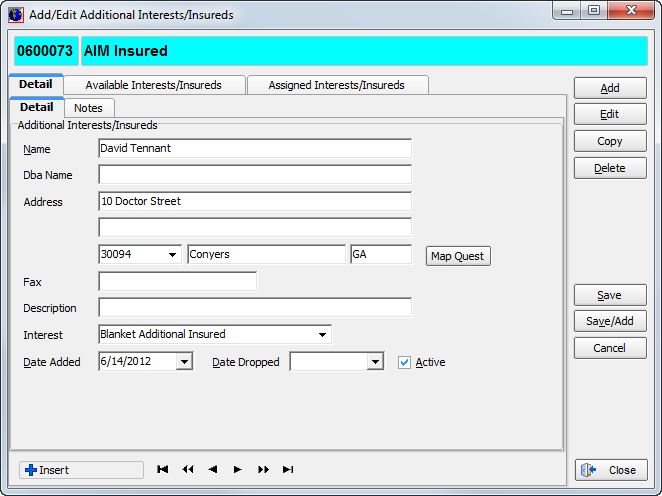Select the Notes sub-tab
The height and width of the screenshot is (496, 662).
click(88, 108)
